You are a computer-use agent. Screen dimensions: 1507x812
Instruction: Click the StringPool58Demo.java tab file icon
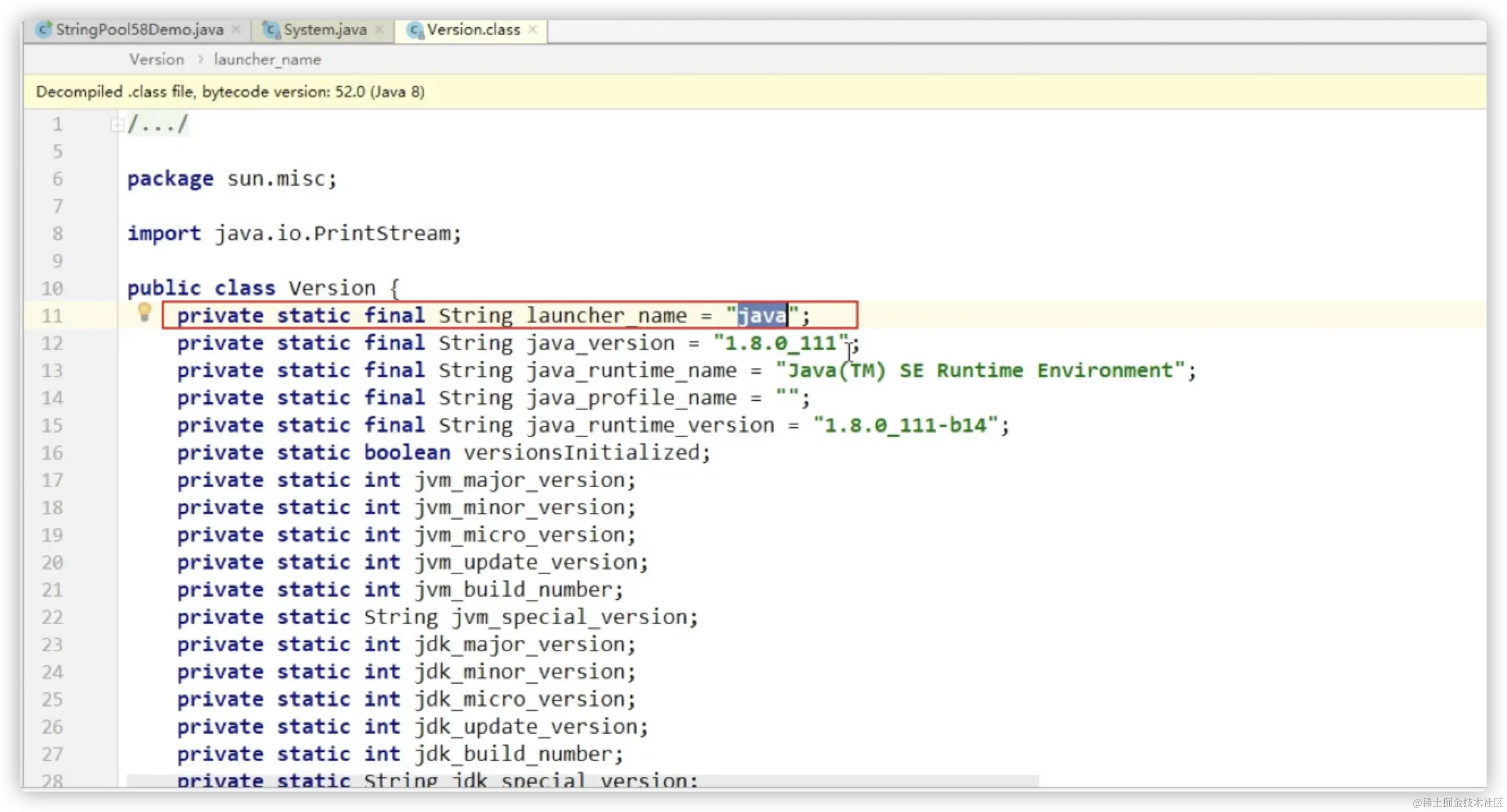pyautogui.click(x=42, y=30)
